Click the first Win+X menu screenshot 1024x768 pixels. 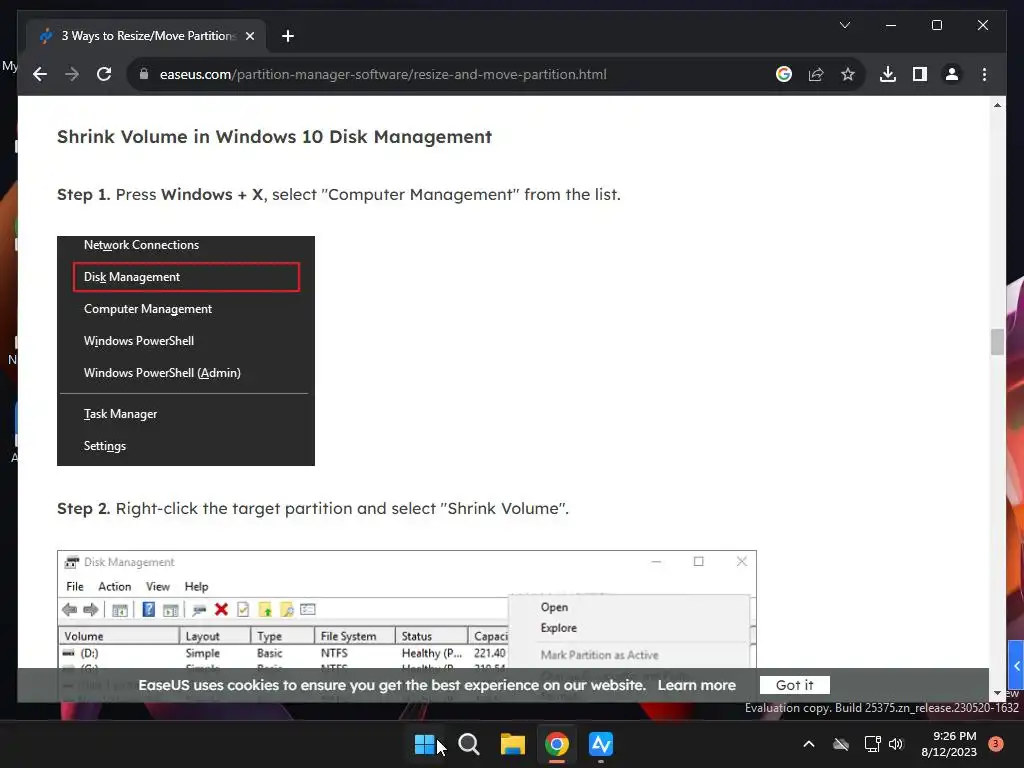(185, 351)
